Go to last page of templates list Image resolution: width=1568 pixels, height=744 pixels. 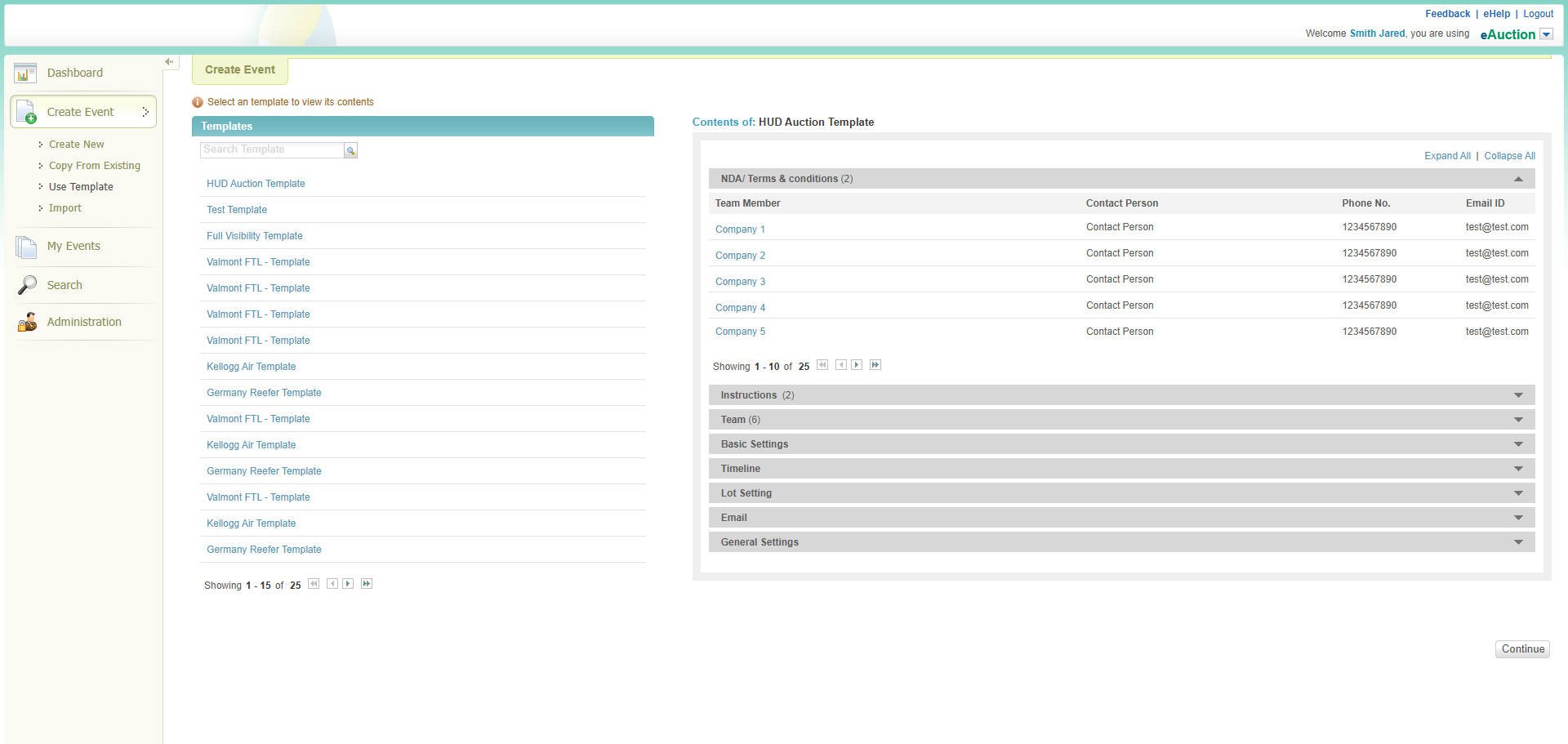pos(367,584)
